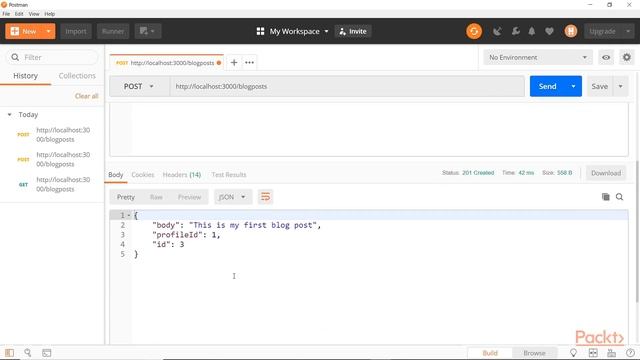Click the Clear all link
The width and height of the screenshot is (640, 360).
click(87, 96)
